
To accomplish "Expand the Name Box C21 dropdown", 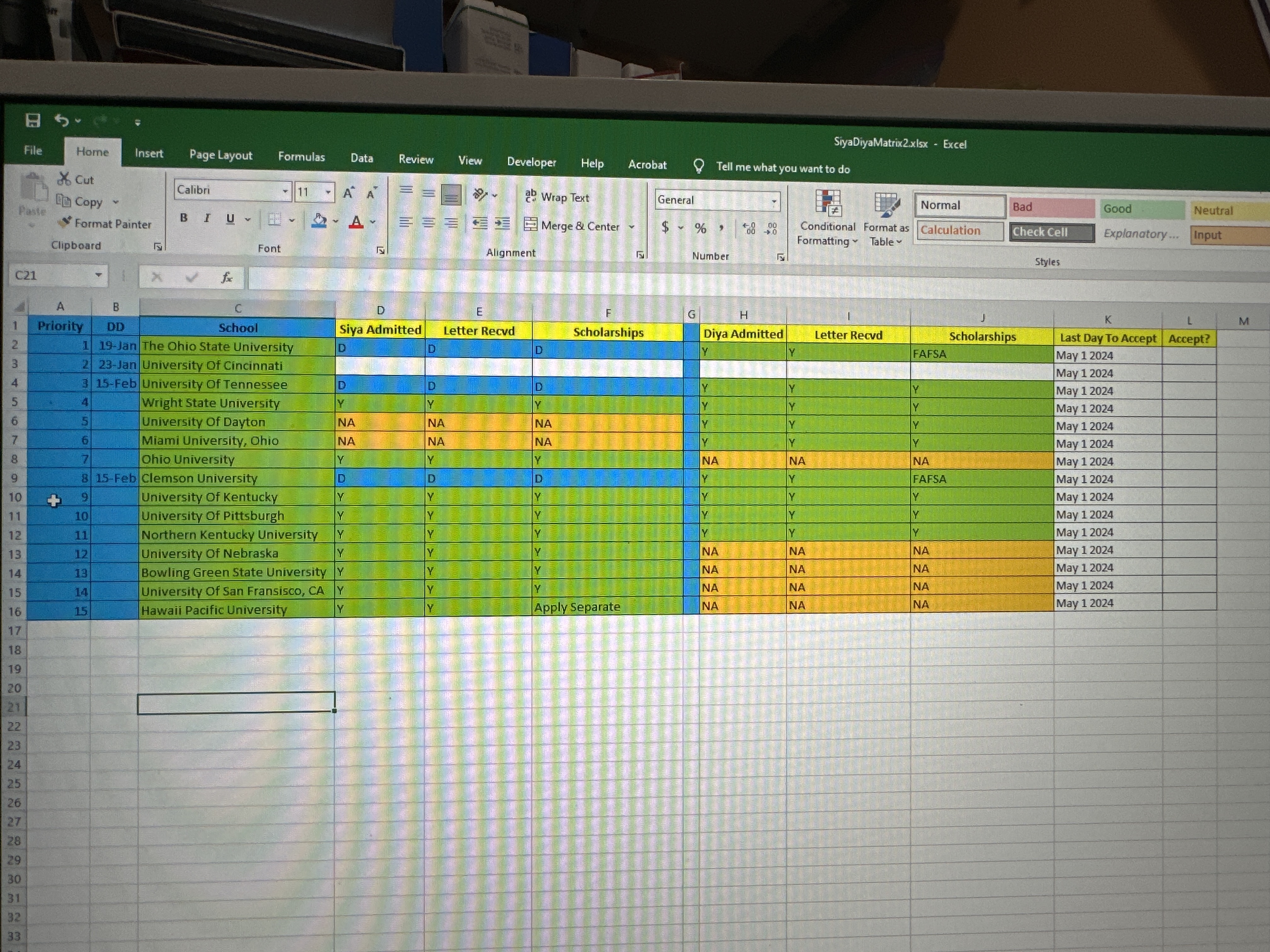I will click(x=98, y=275).
